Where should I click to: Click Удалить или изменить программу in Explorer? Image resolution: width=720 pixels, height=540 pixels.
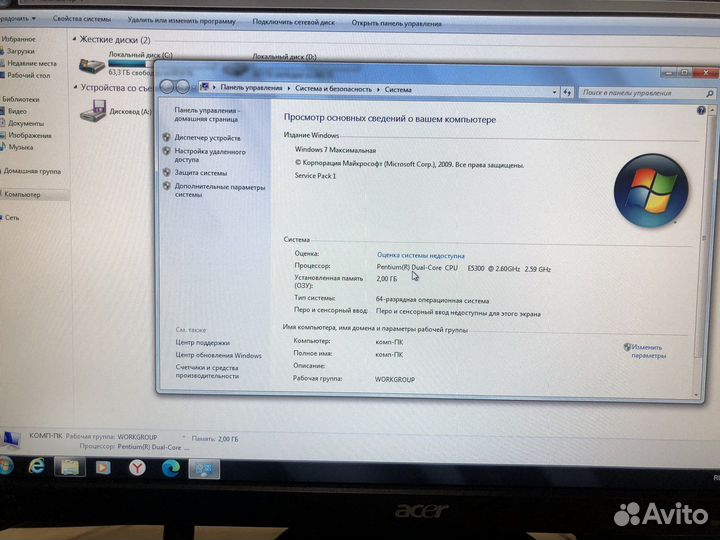point(181,20)
